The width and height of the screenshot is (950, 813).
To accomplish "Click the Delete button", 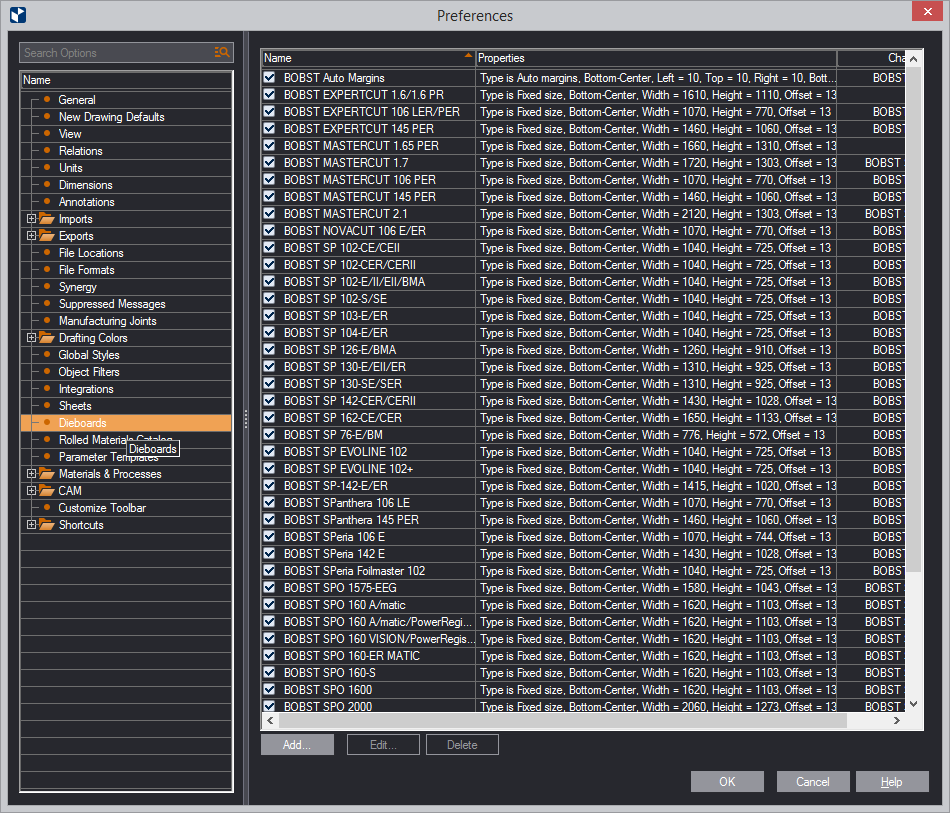I will tap(462, 745).
